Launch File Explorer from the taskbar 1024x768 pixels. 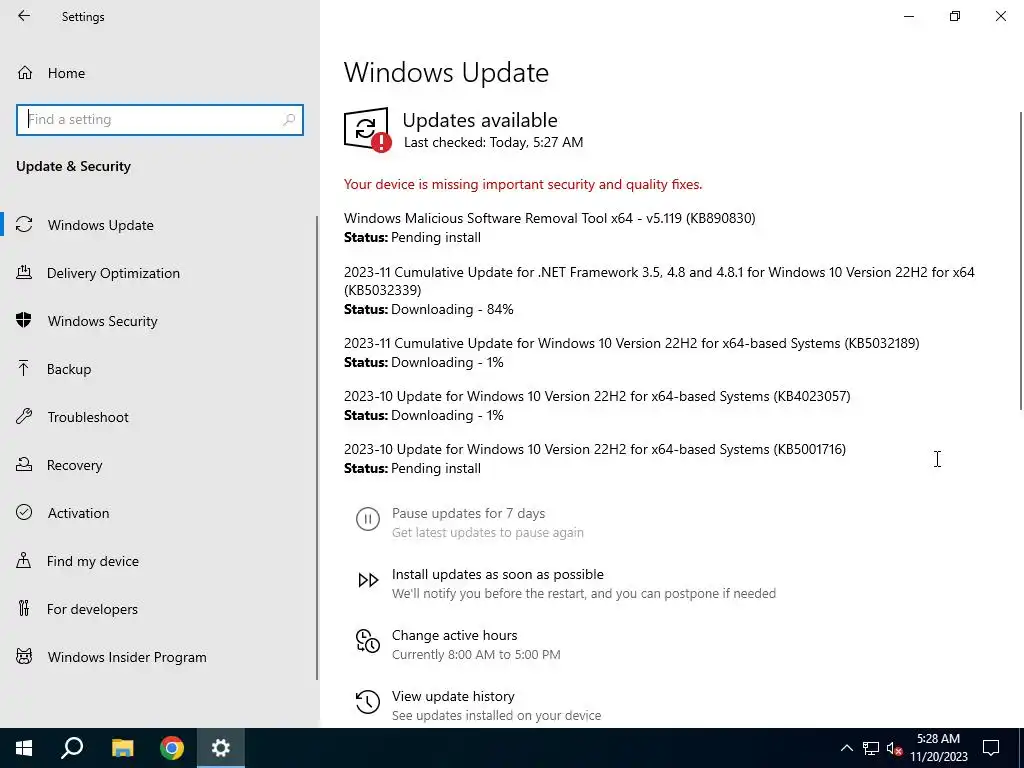pos(122,748)
